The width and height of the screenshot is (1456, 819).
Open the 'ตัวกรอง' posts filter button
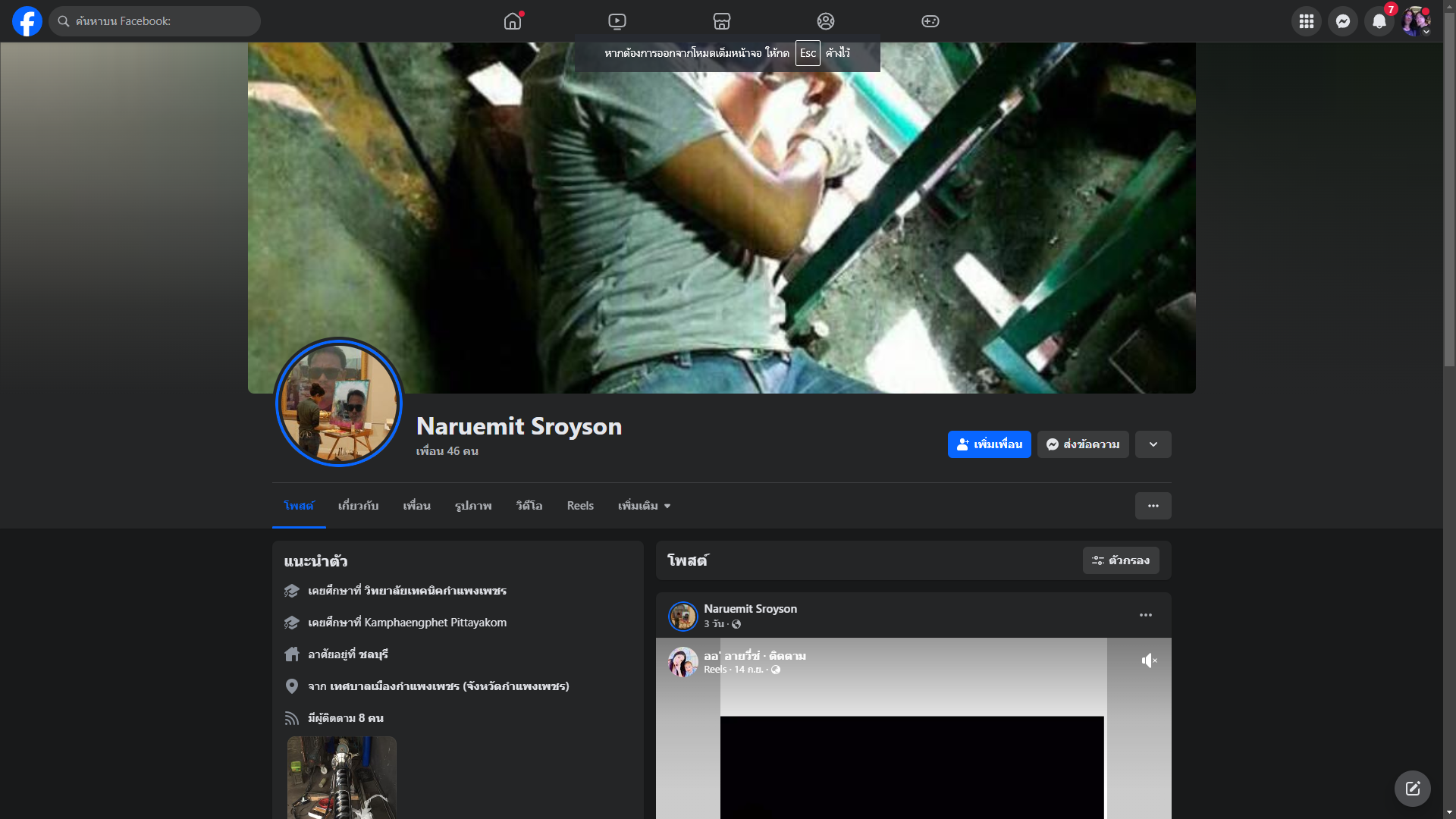click(x=1121, y=560)
